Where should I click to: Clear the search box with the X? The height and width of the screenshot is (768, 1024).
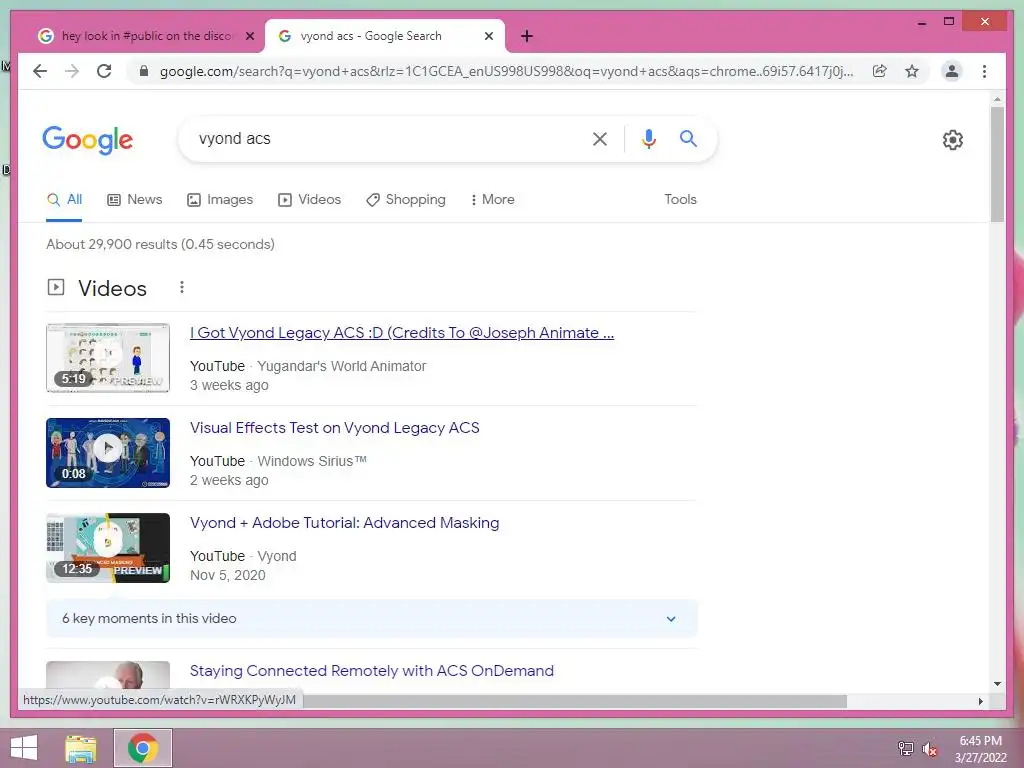pos(600,139)
